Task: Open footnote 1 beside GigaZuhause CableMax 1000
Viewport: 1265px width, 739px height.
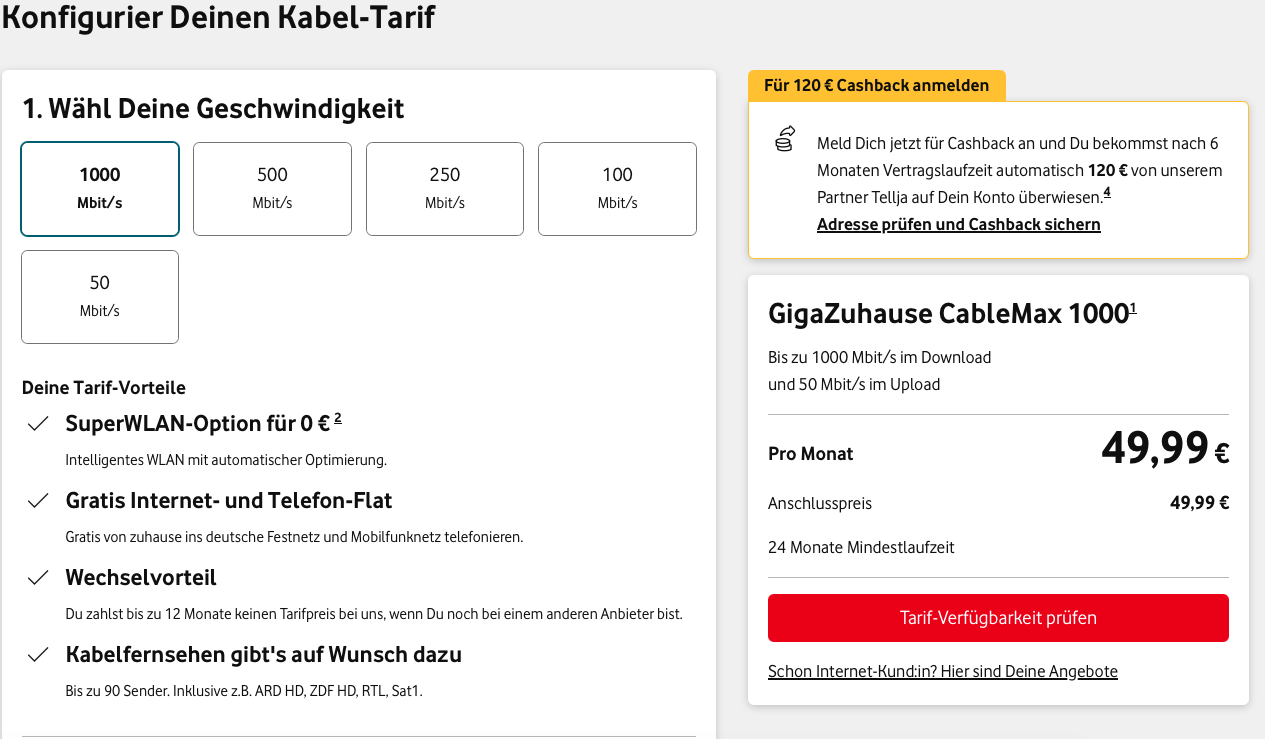Action: pos(1133,308)
